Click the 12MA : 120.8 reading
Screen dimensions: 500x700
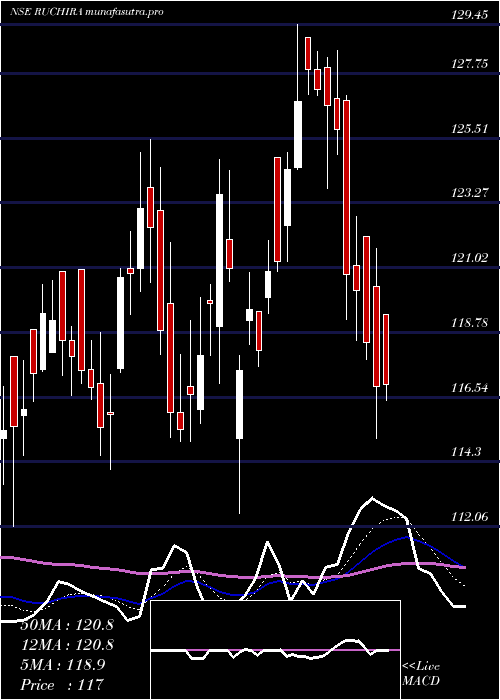point(67,645)
